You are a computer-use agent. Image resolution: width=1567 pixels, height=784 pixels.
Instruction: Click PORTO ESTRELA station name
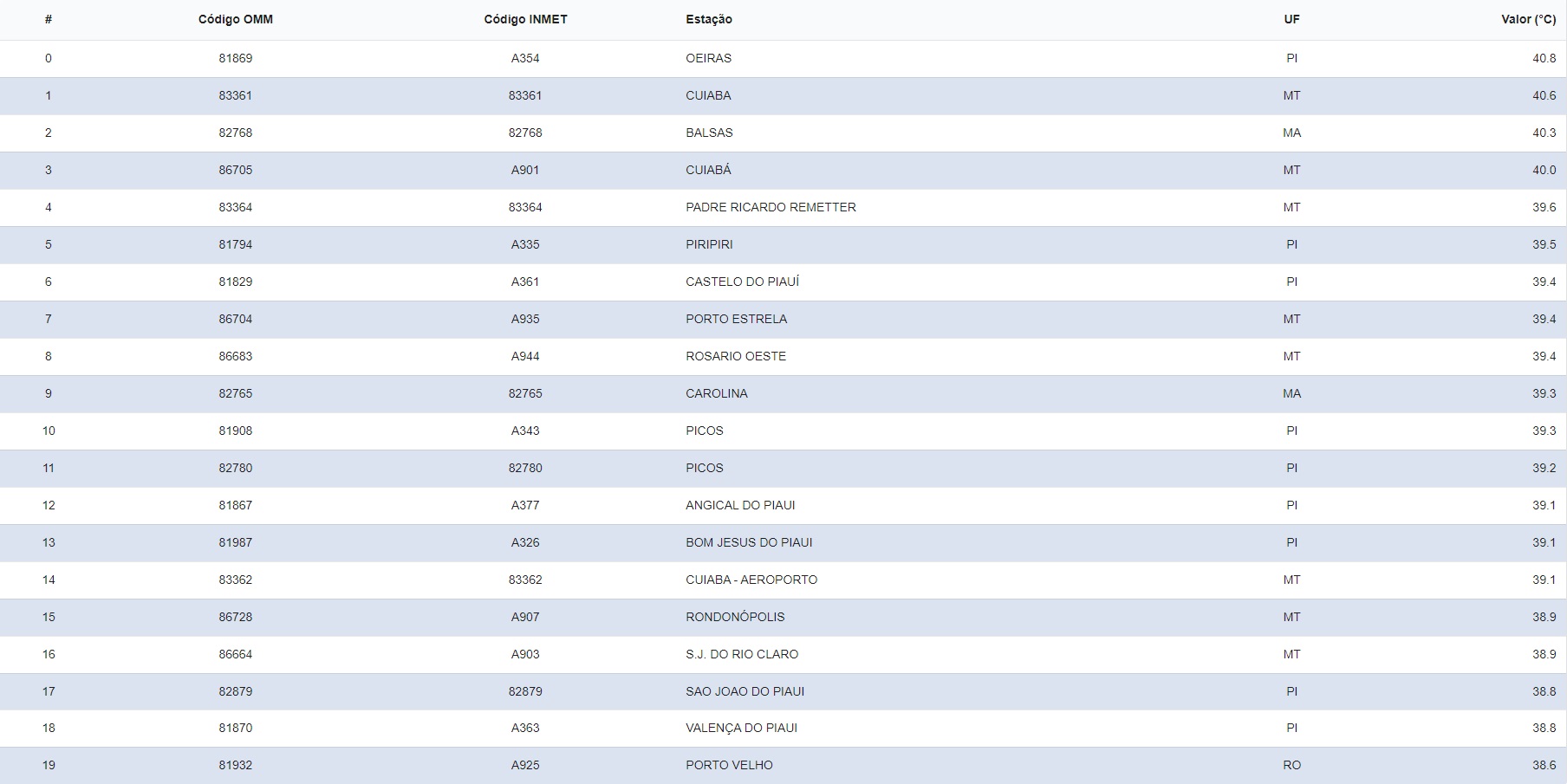click(736, 319)
